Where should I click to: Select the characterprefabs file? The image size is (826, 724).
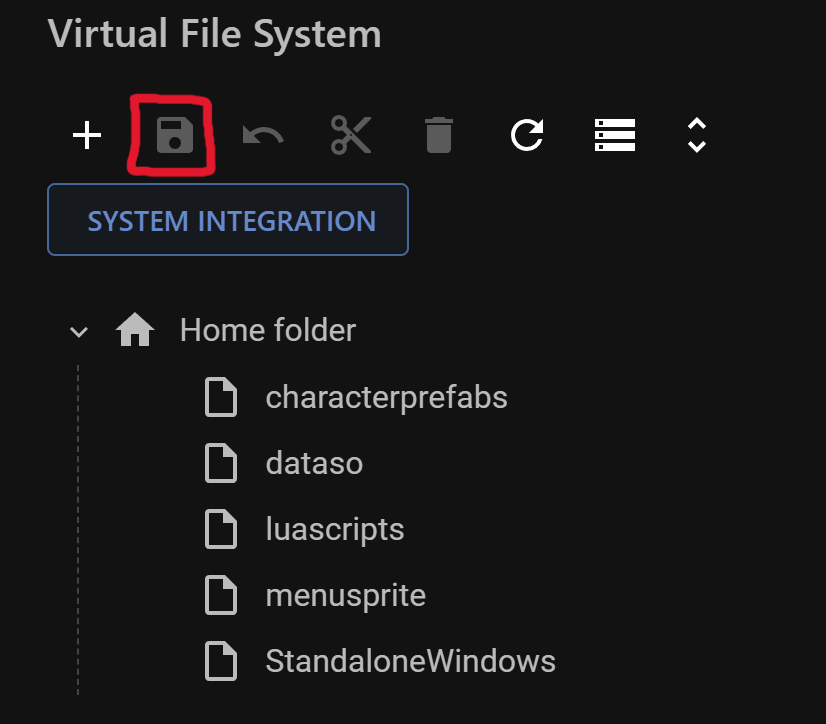tap(386, 397)
